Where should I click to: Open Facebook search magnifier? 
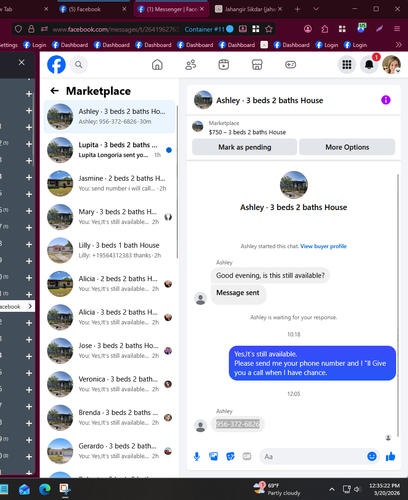point(79,64)
